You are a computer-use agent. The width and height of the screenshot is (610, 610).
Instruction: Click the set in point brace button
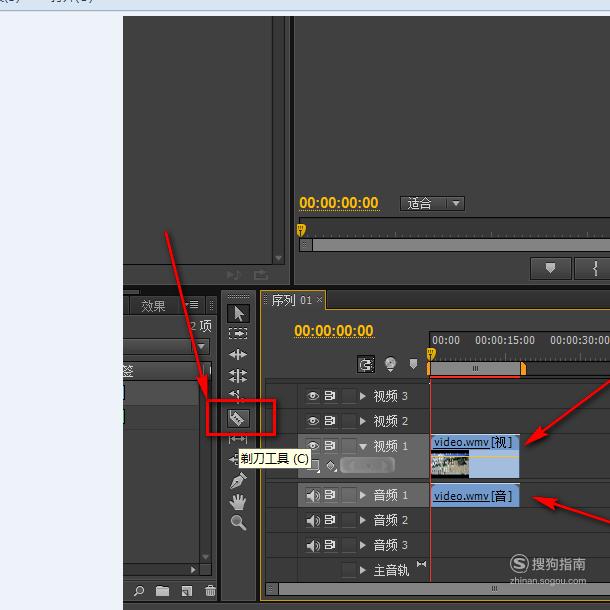(x=594, y=268)
